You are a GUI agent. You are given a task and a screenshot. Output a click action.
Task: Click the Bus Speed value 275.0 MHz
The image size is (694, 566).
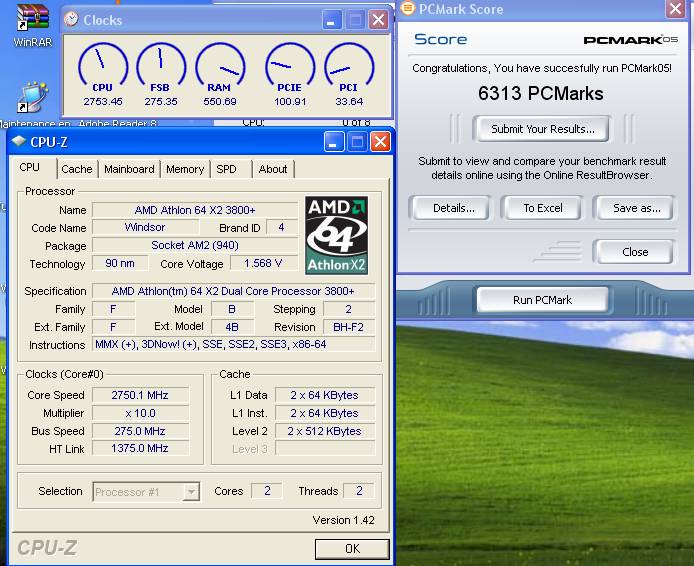(140, 431)
